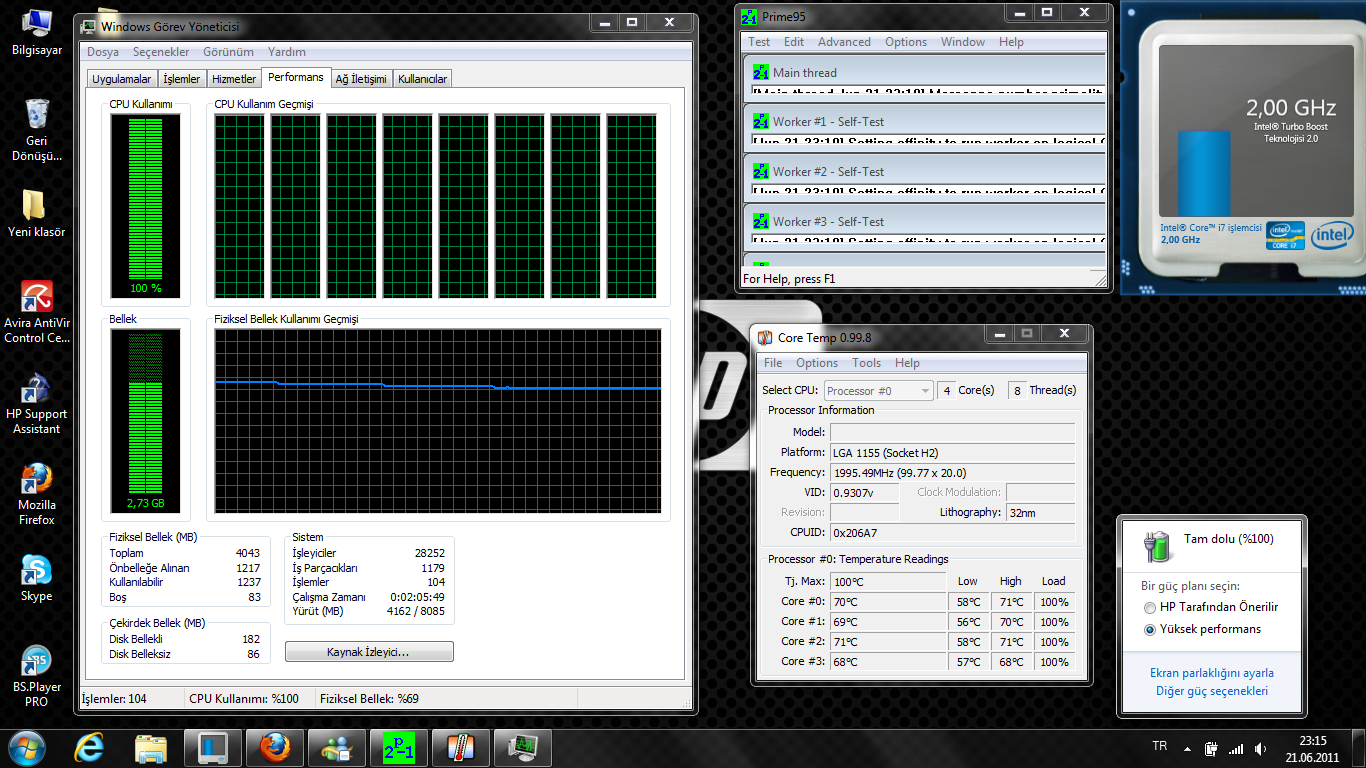Open HP Support Assistant desktop shortcut
Image resolution: width=1366 pixels, height=768 pixels.
coord(37,403)
